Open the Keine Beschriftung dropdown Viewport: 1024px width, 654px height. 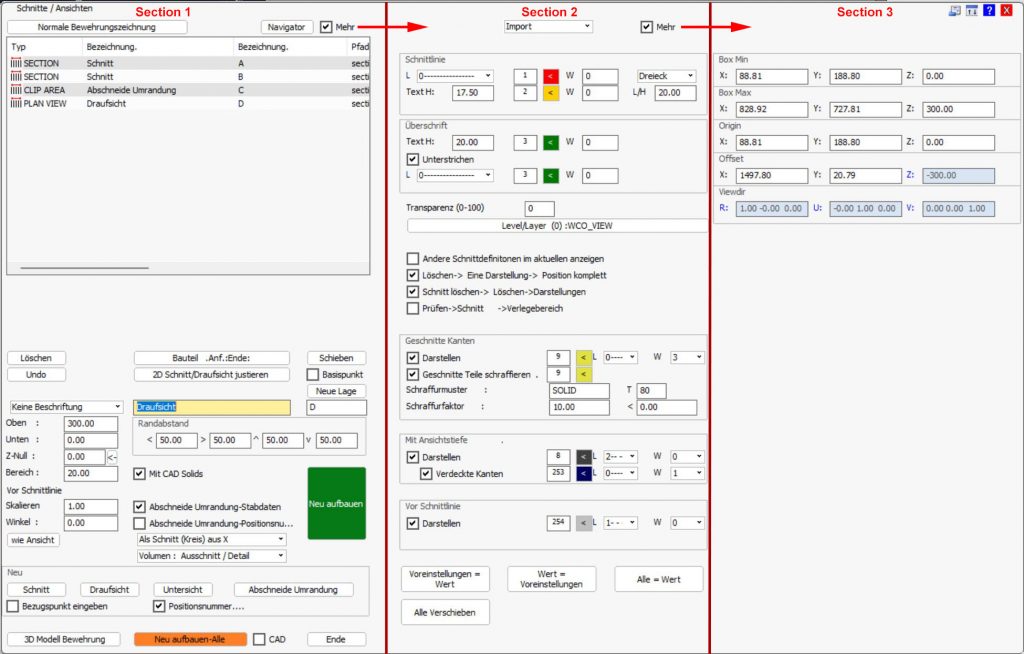pyautogui.click(x=65, y=407)
